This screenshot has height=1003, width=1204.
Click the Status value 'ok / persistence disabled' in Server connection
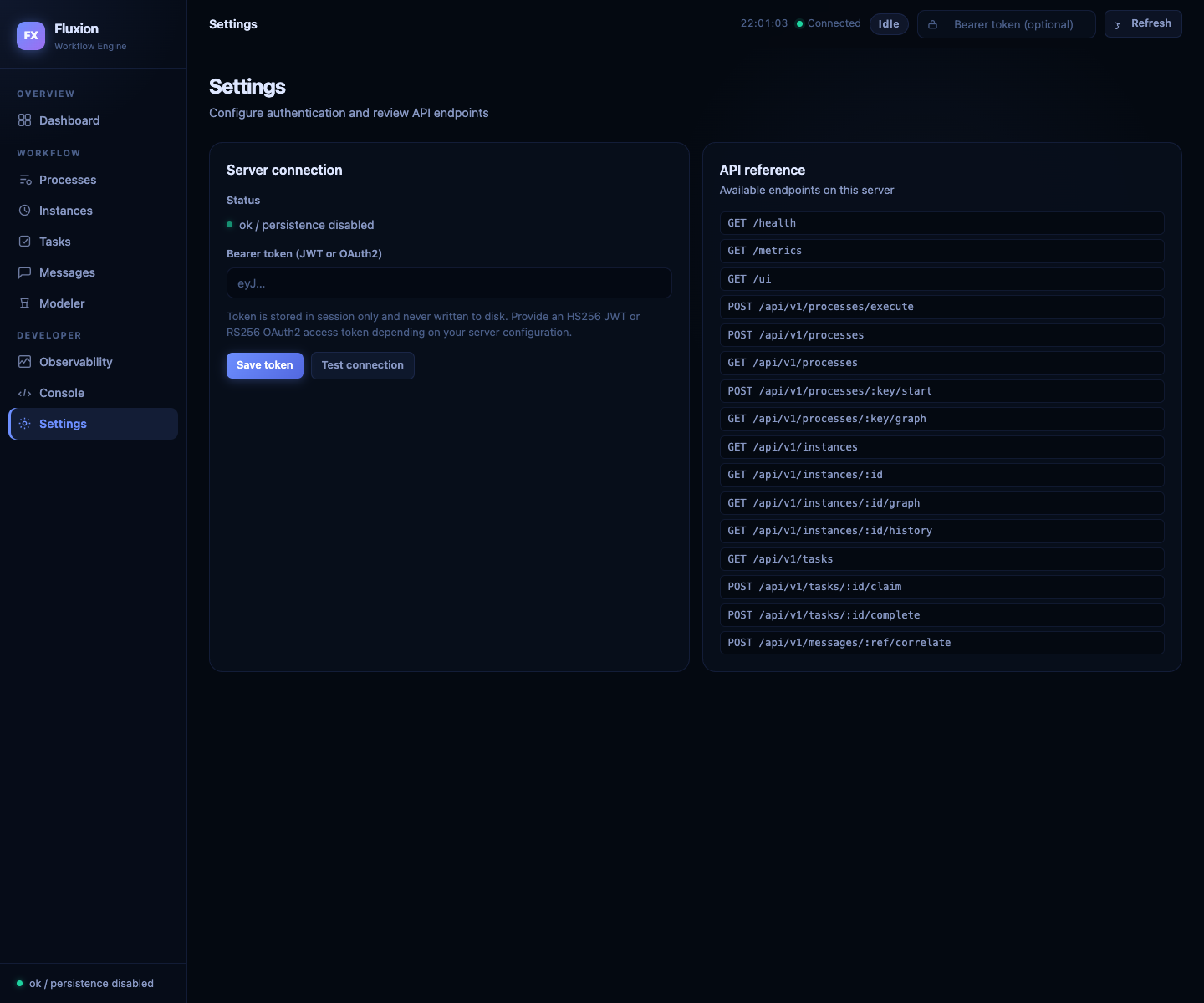pos(307,225)
